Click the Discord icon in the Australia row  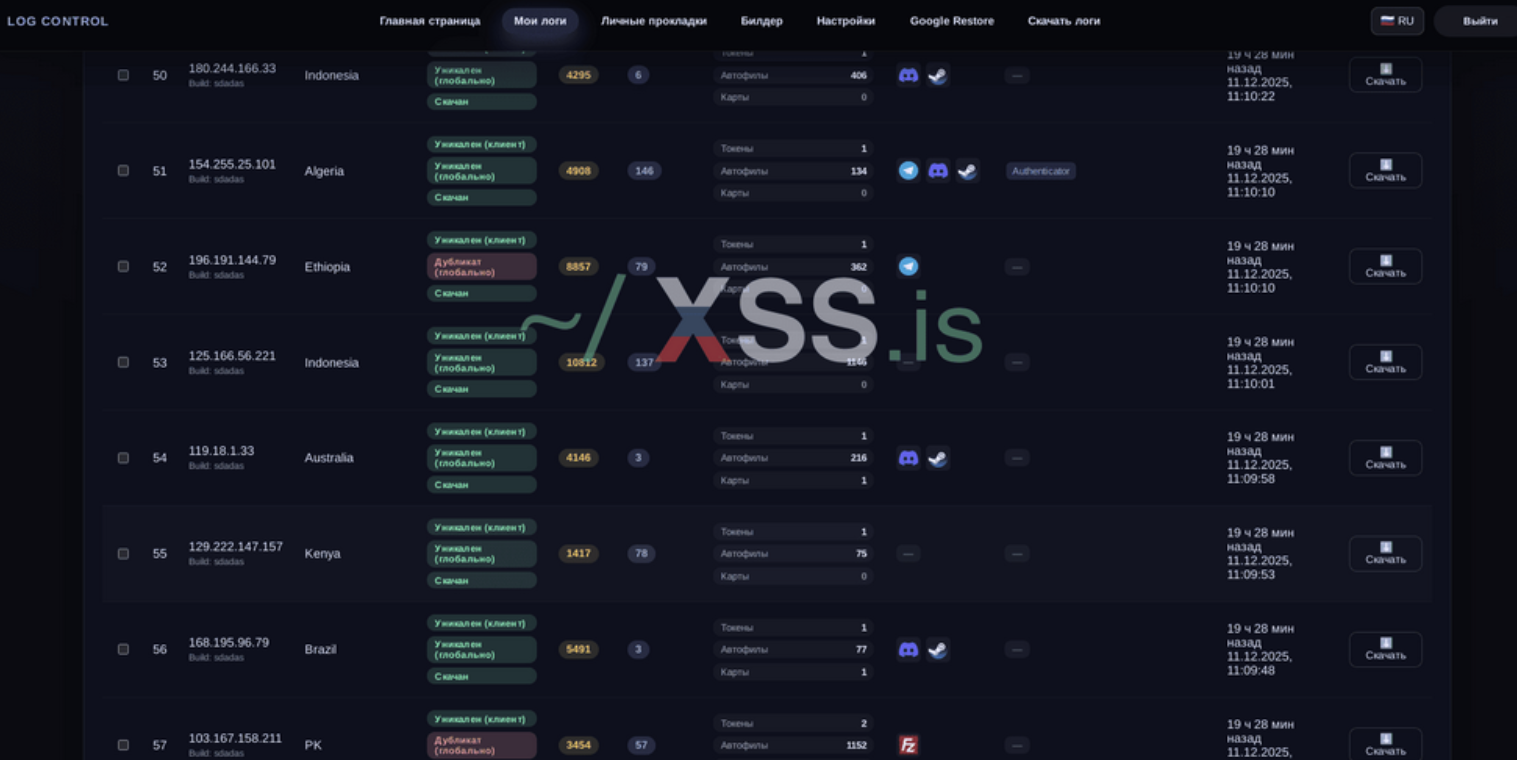908,458
